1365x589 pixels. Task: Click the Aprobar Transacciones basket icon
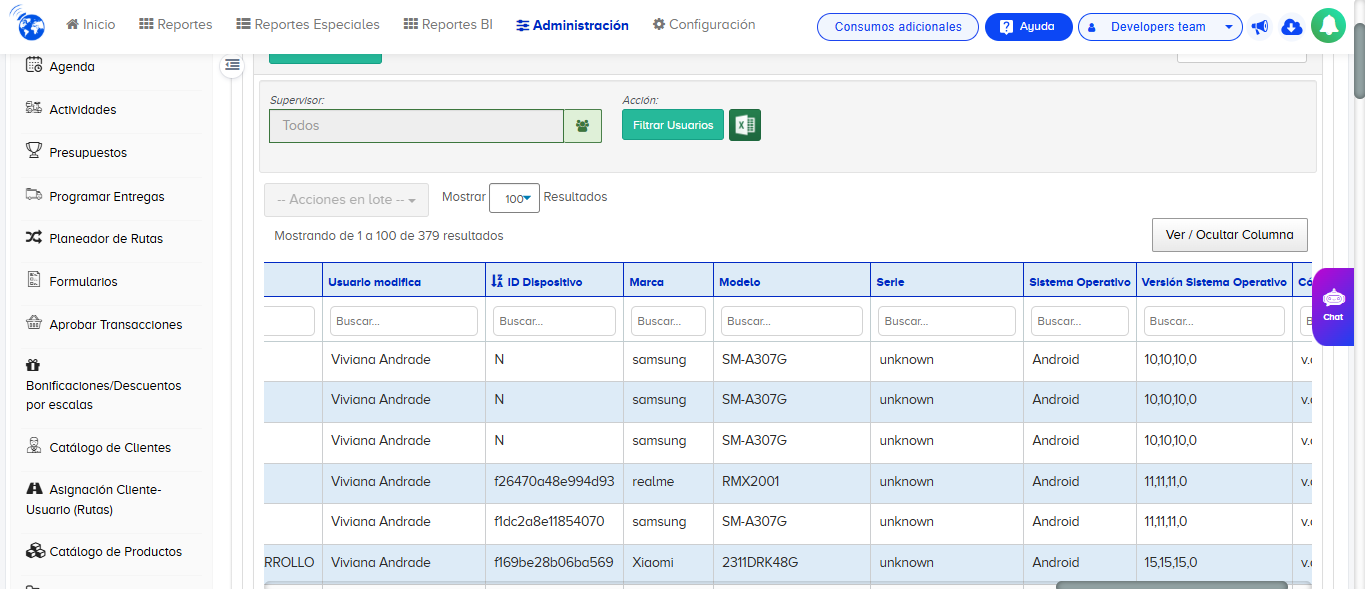point(34,323)
